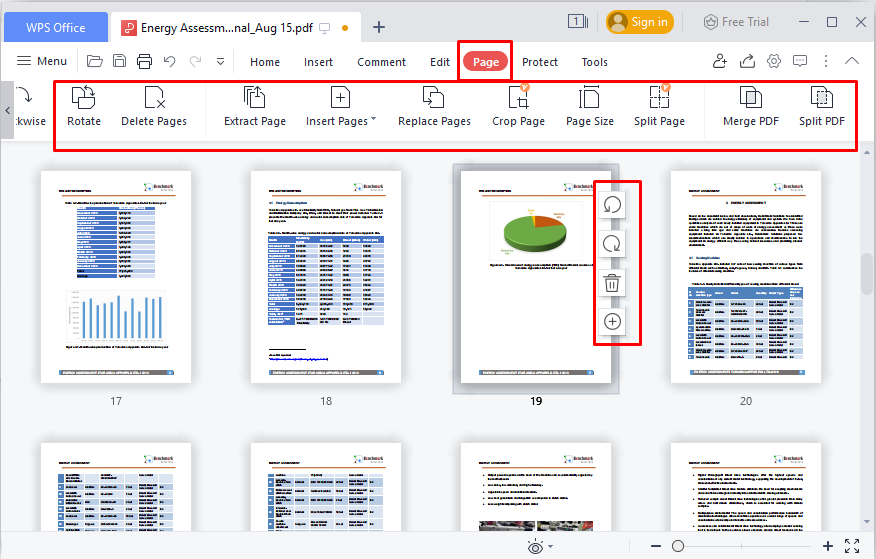This screenshot has width=876, height=559.
Task: Click the thumbnail zoom slider handle
Action: 678,546
